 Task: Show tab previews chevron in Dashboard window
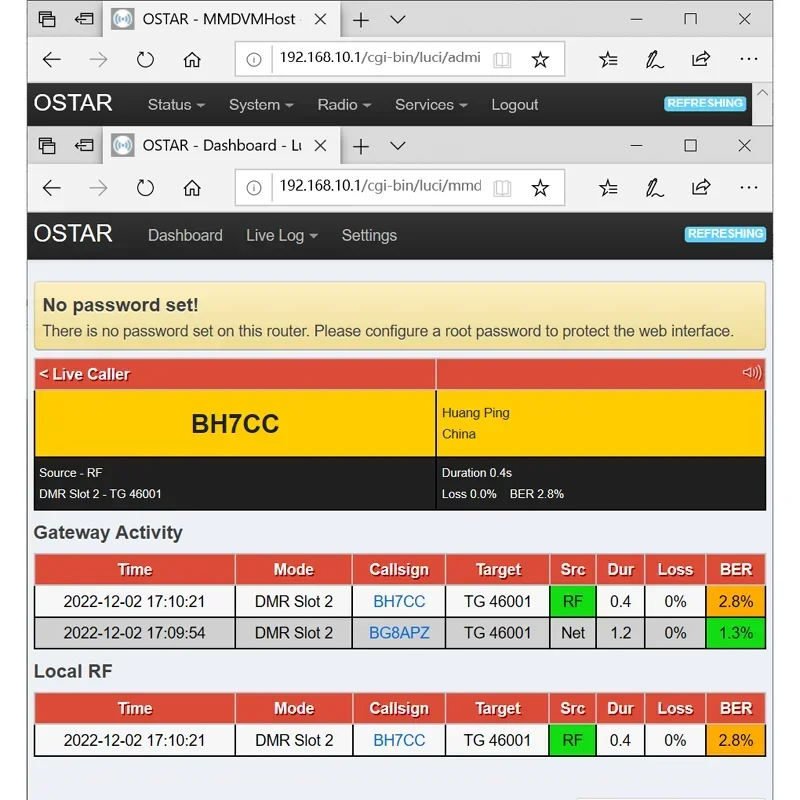coord(397,146)
